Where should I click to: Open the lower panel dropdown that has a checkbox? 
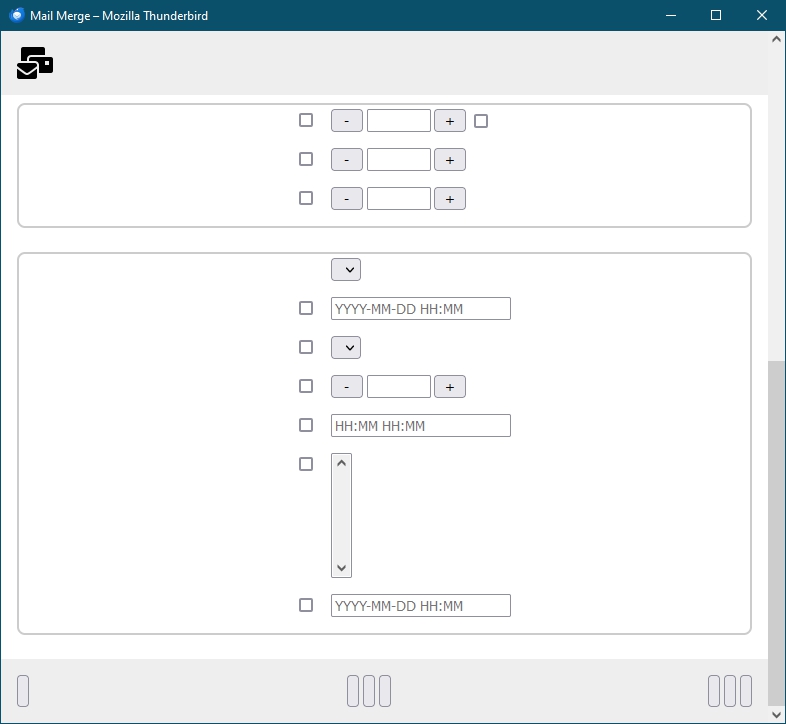(x=346, y=347)
